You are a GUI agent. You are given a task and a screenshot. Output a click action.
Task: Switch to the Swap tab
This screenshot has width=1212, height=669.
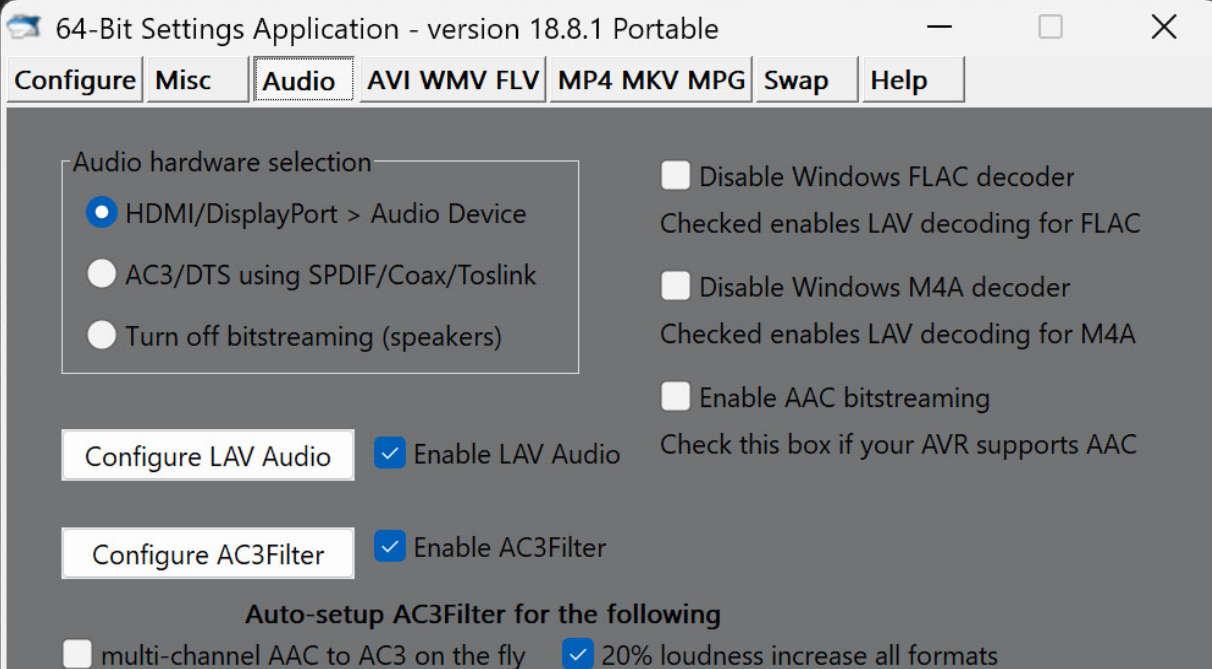coord(807,80)
